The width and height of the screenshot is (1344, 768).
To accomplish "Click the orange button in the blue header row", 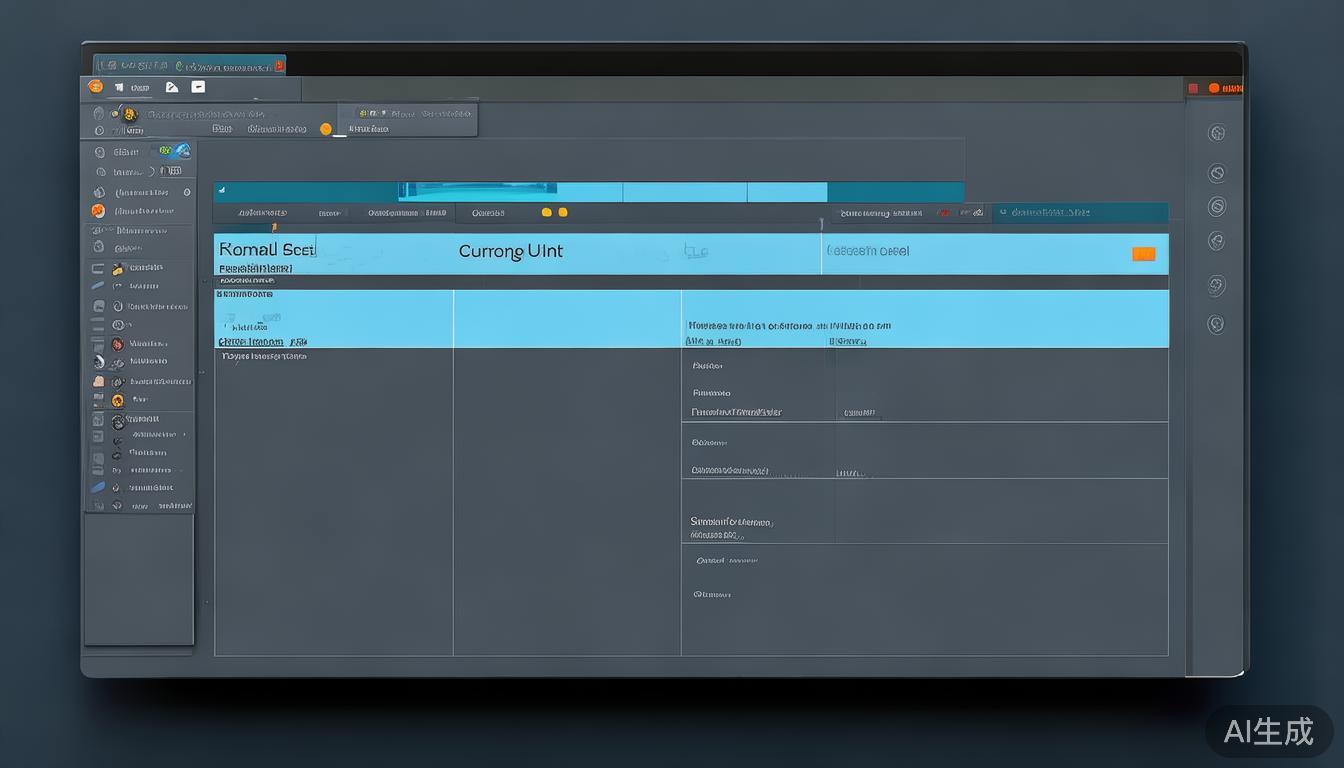I will coord(1143,254).
